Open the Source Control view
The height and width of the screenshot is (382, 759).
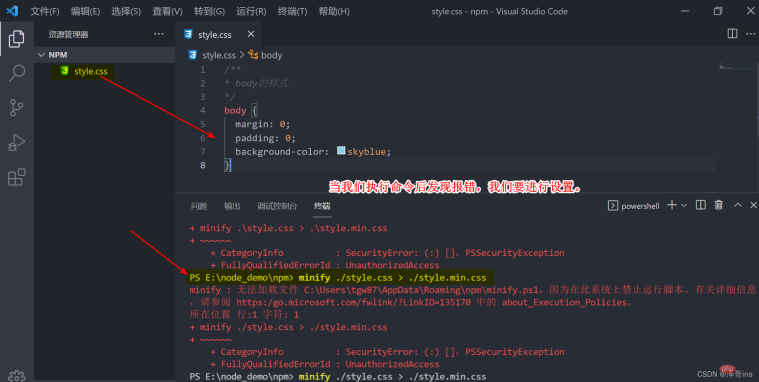[x=16, y=107]
